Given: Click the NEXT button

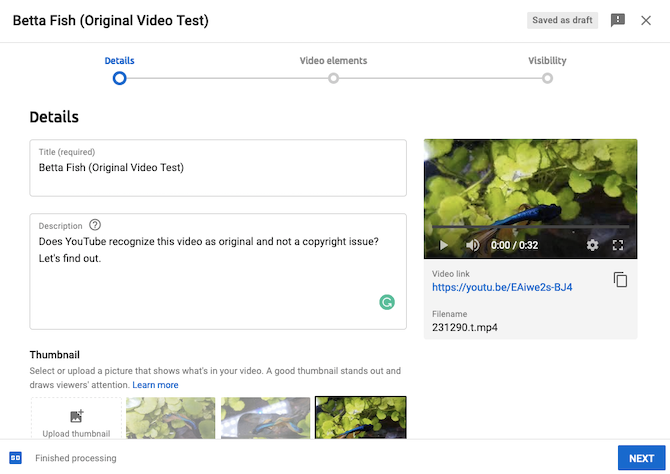Looking at the screenshot, I should (641, 458).
